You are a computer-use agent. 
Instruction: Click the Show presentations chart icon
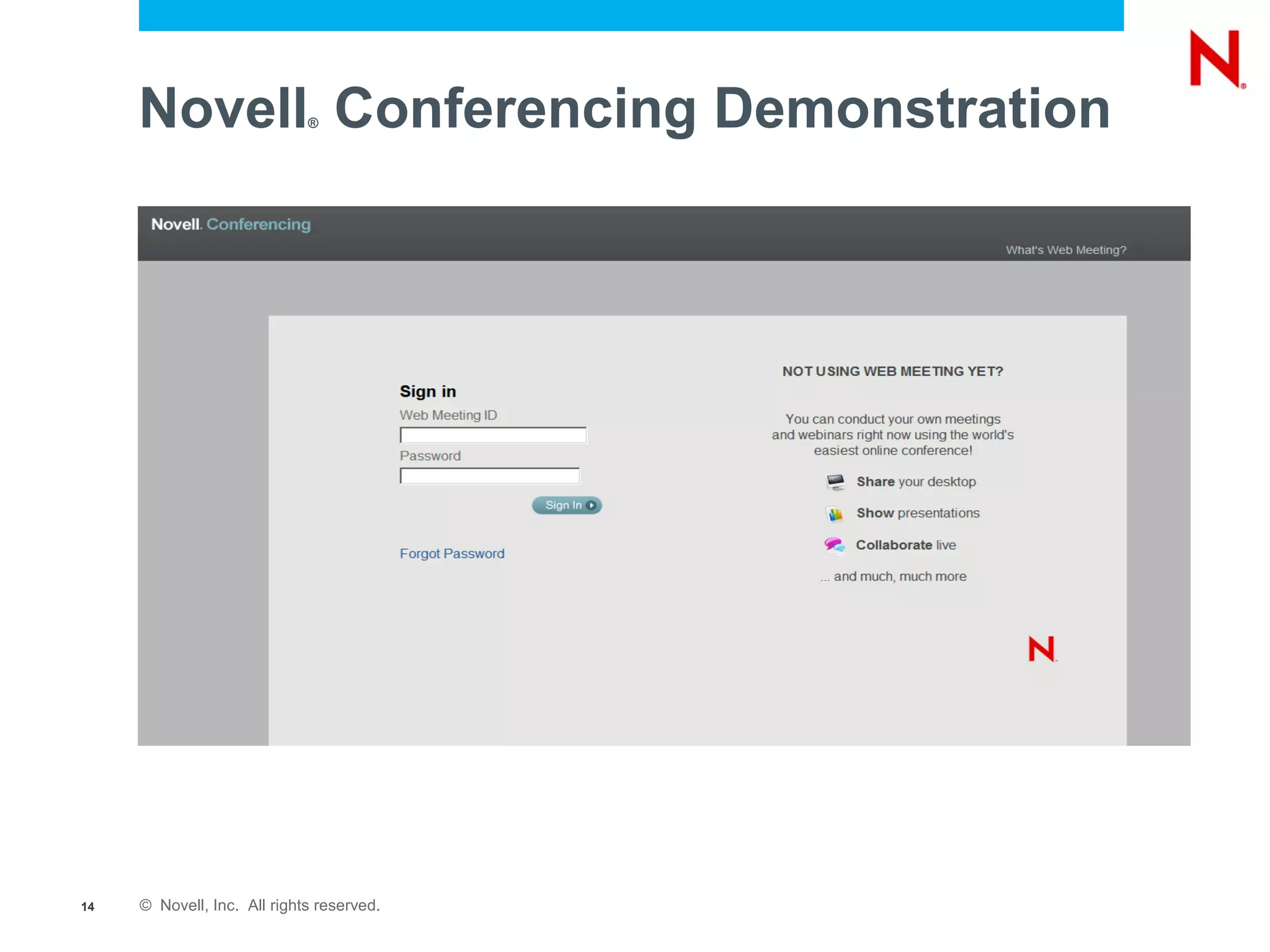(x=835, y=513)
